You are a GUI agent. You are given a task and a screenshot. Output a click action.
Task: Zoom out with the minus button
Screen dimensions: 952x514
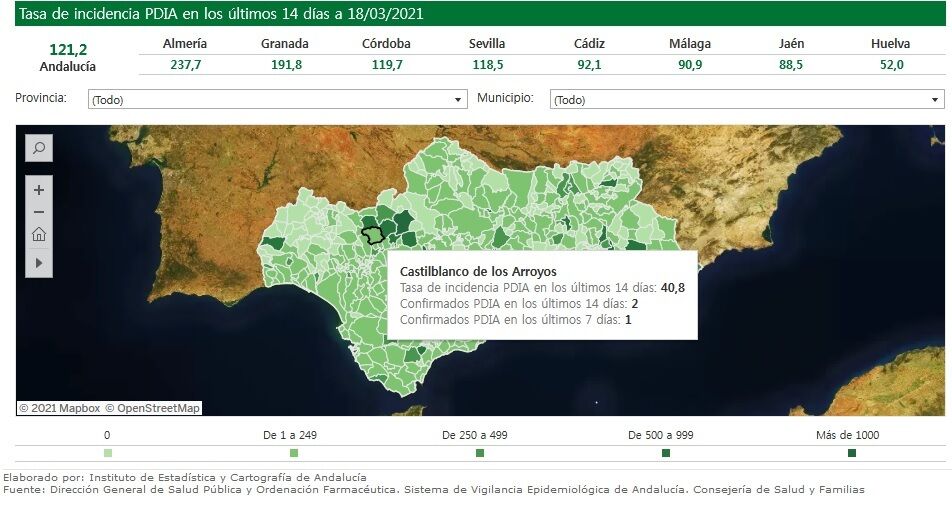39,212
